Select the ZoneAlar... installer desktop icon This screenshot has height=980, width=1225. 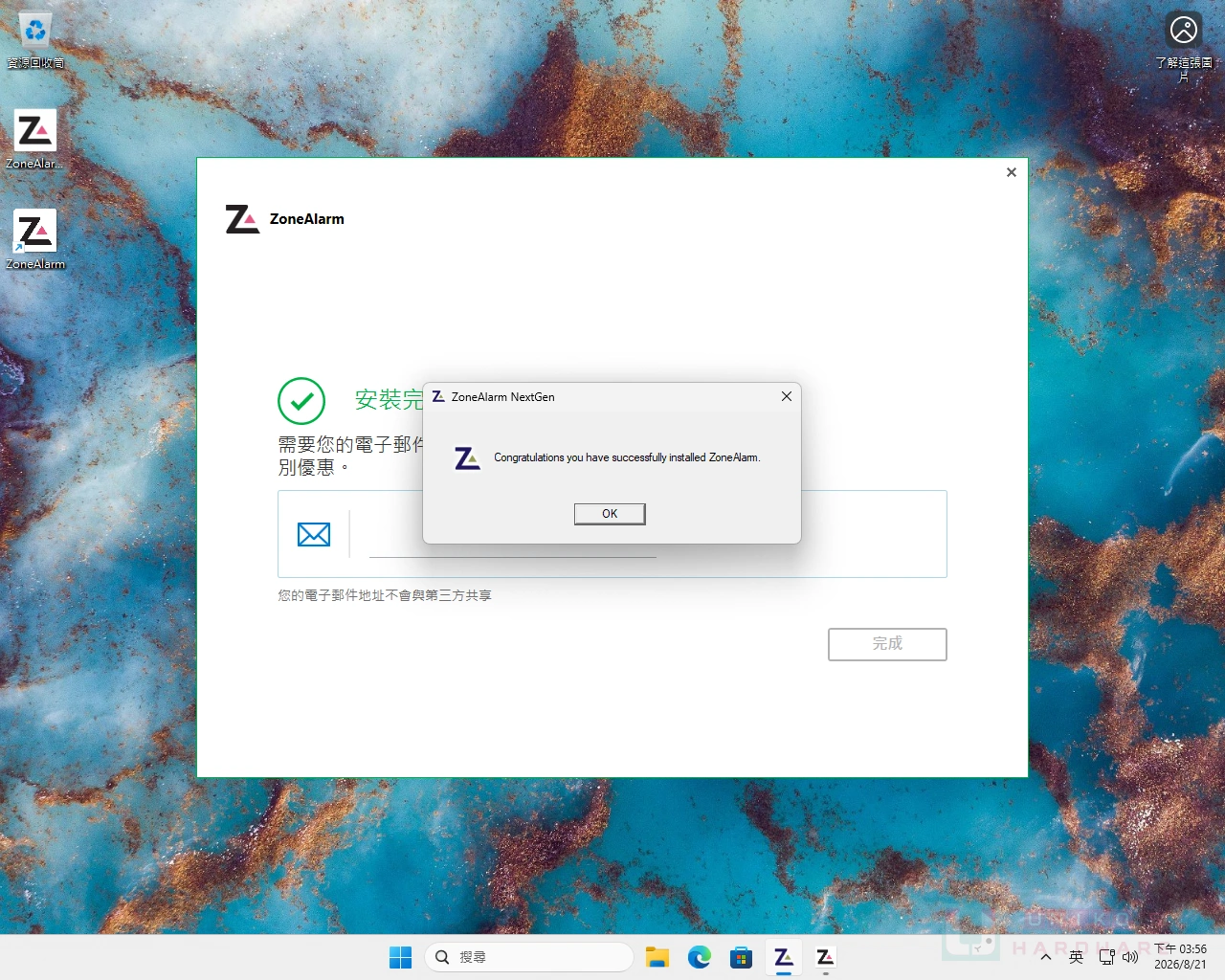point(35,140)
